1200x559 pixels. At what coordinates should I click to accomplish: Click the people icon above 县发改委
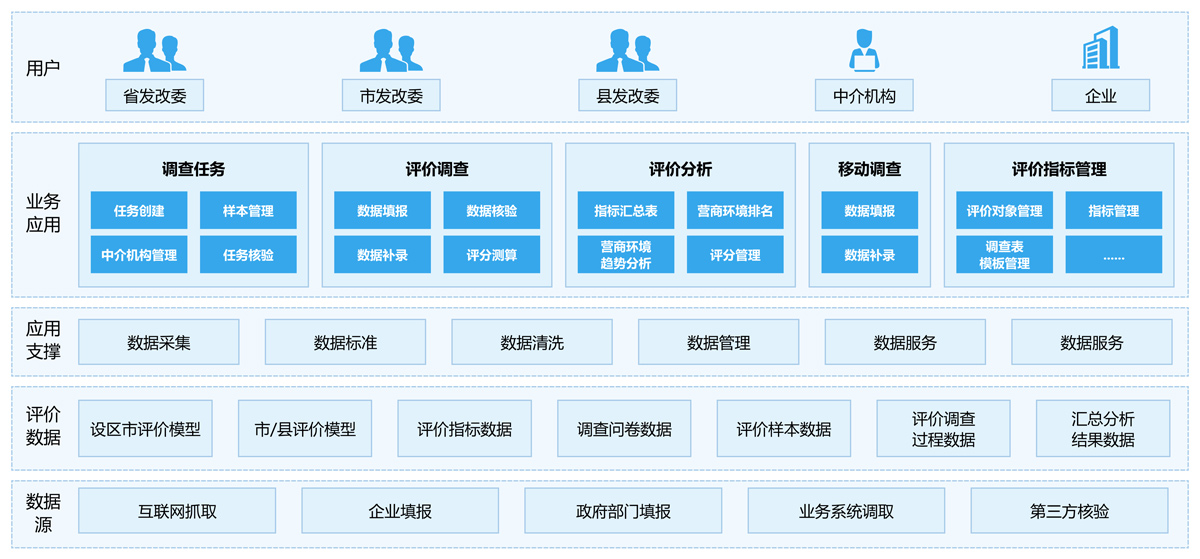tap(628, 50)
